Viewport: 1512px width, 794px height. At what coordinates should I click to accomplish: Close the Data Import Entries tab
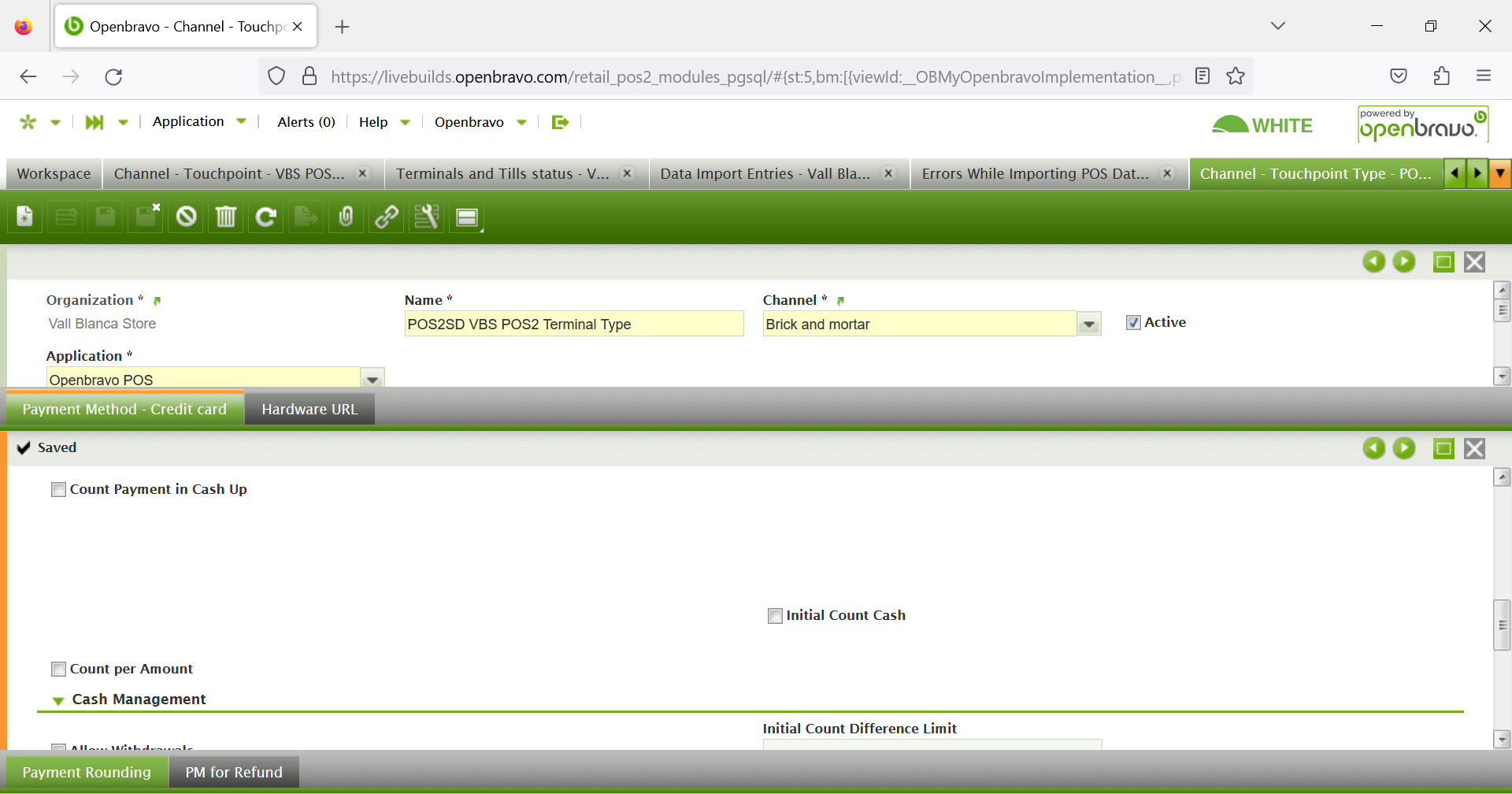(888, 173)
